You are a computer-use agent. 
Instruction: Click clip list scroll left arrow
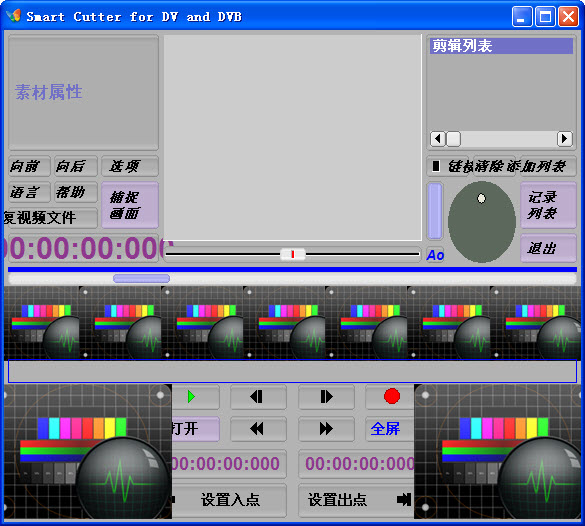pos(438,139)
